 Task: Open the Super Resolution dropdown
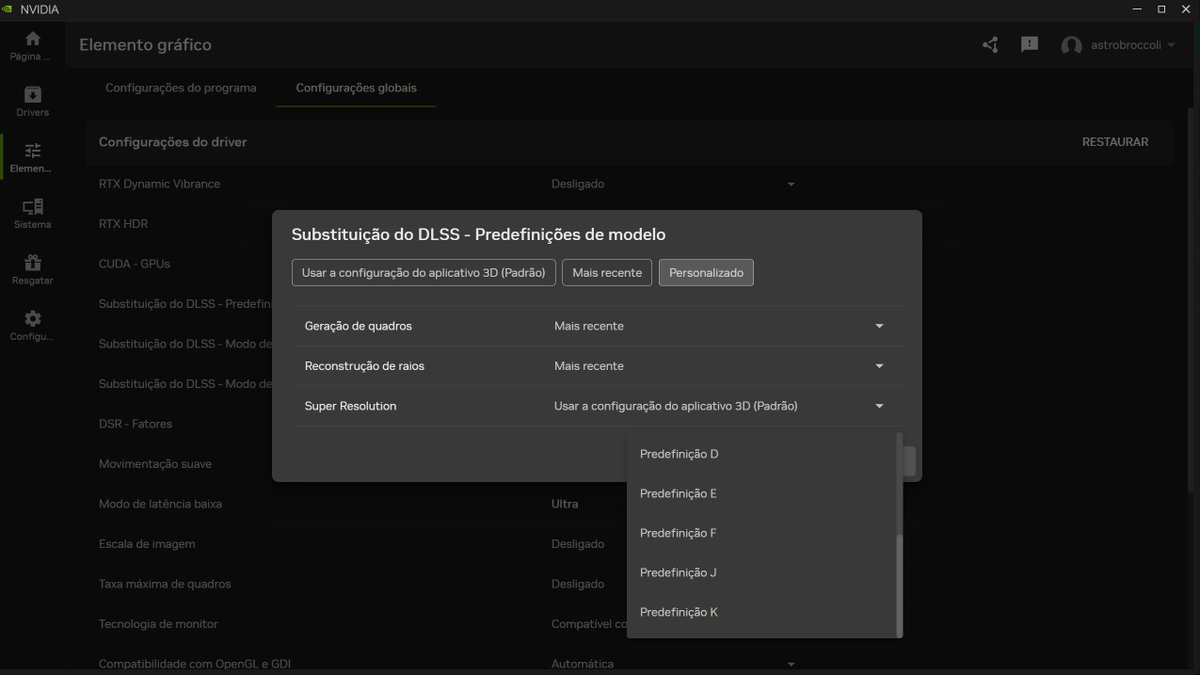720,406
